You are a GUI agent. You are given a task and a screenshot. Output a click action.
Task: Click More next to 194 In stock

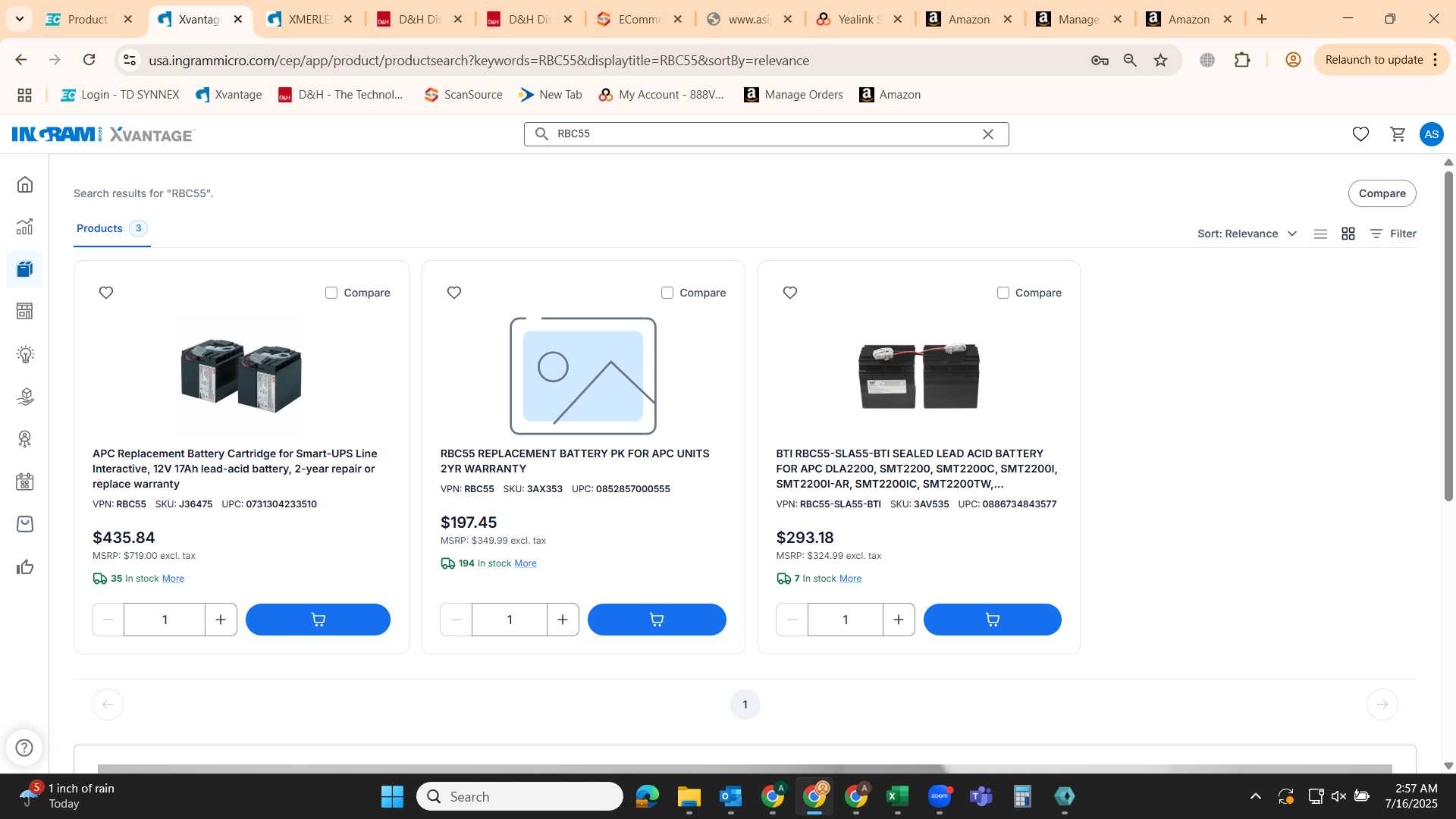[526, 563]
